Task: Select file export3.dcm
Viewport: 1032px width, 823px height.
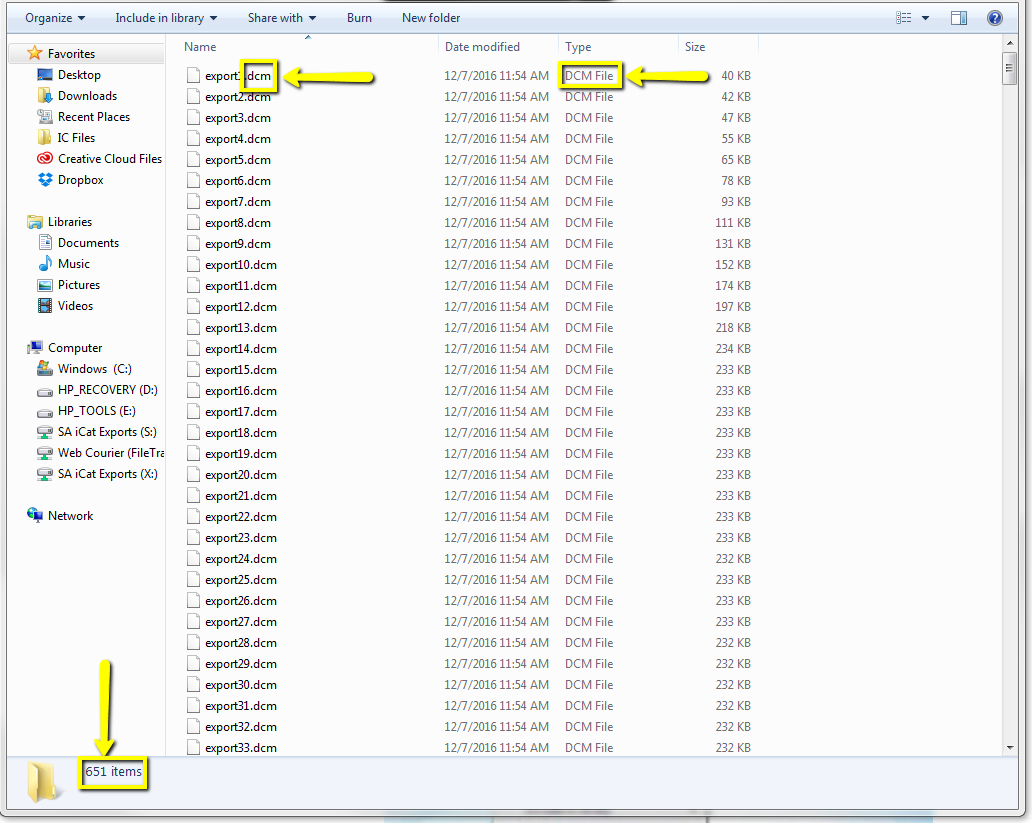Action: click(x=238, y=118)
